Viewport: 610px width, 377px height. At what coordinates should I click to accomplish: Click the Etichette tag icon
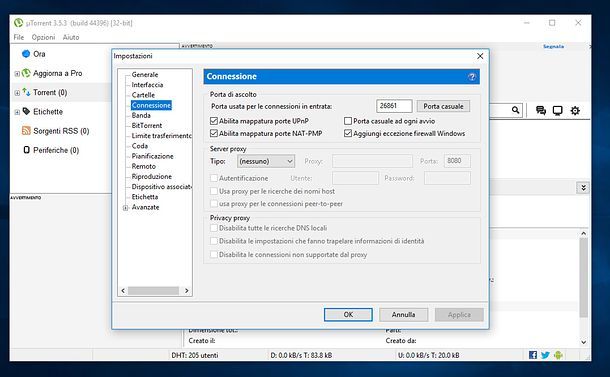point(26,111)
